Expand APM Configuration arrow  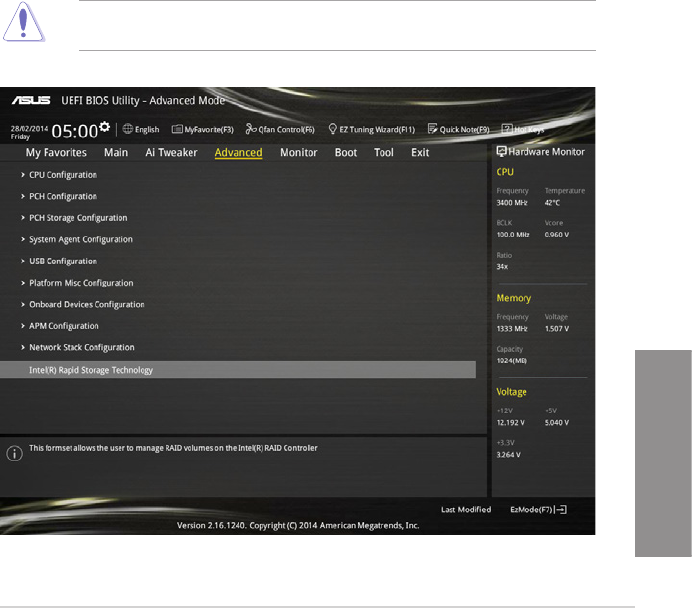pyautogui.click(x=23, y=326)
